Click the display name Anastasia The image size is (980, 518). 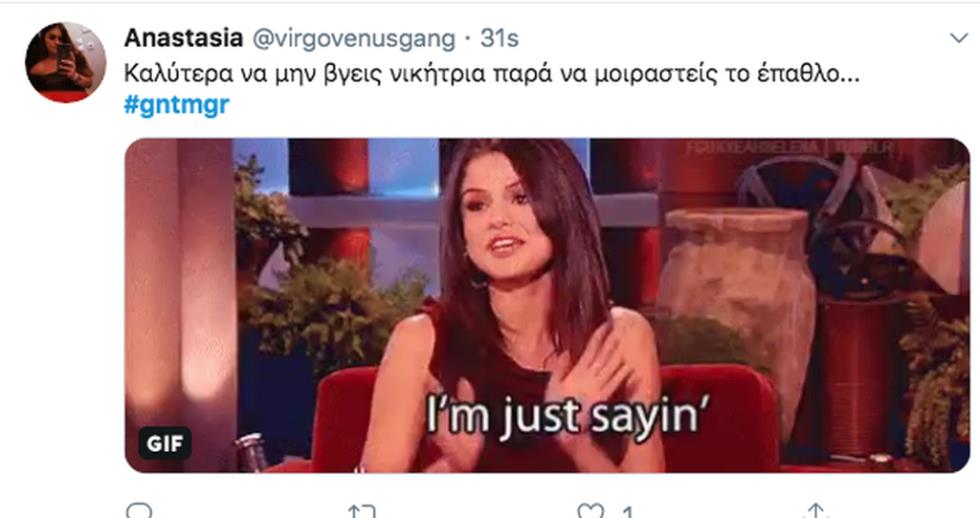point(183,38)
